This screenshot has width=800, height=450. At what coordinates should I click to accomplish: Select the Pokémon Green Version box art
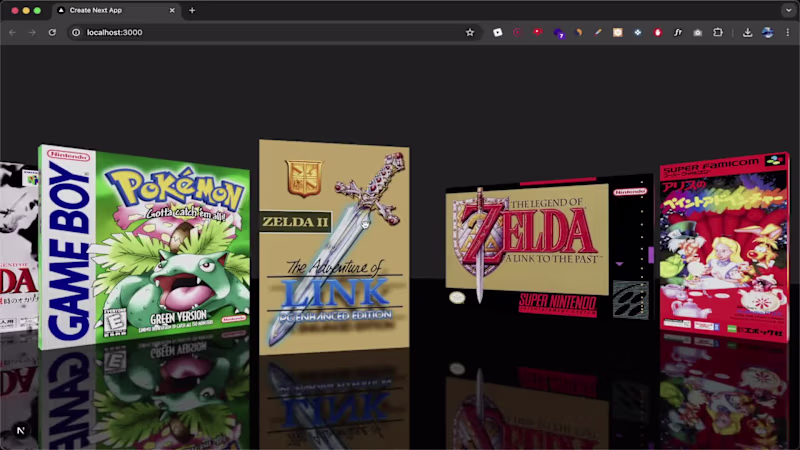(144, 247)
